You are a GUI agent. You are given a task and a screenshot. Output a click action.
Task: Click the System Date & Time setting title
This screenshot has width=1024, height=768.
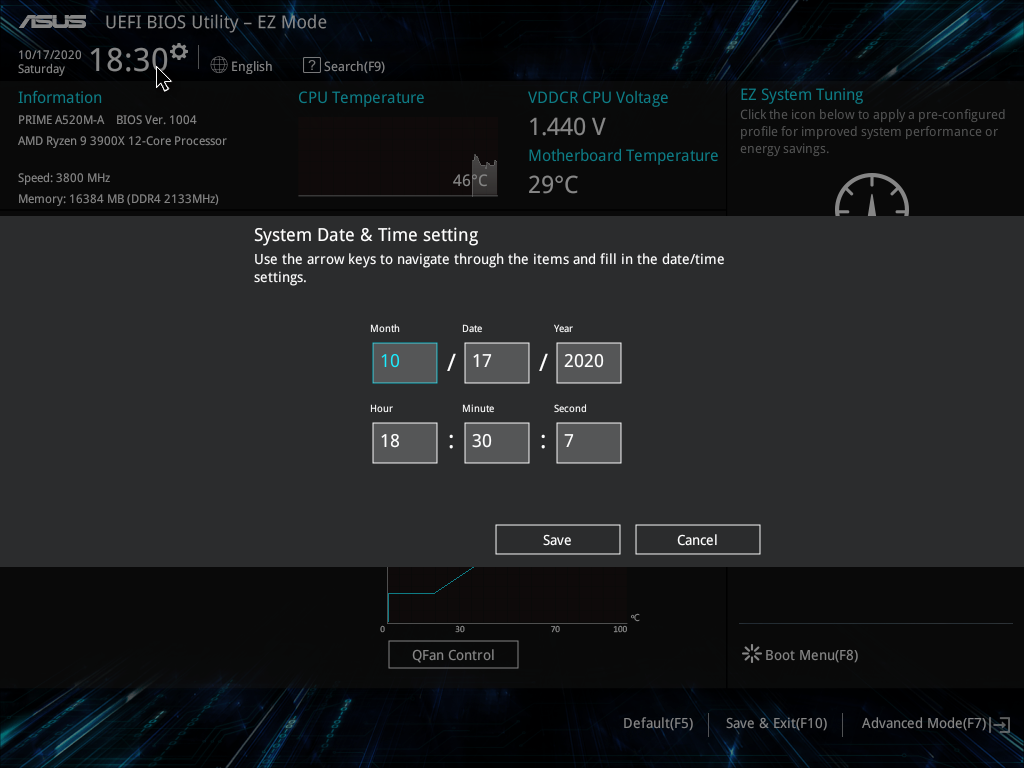click(x=366, y=235)
